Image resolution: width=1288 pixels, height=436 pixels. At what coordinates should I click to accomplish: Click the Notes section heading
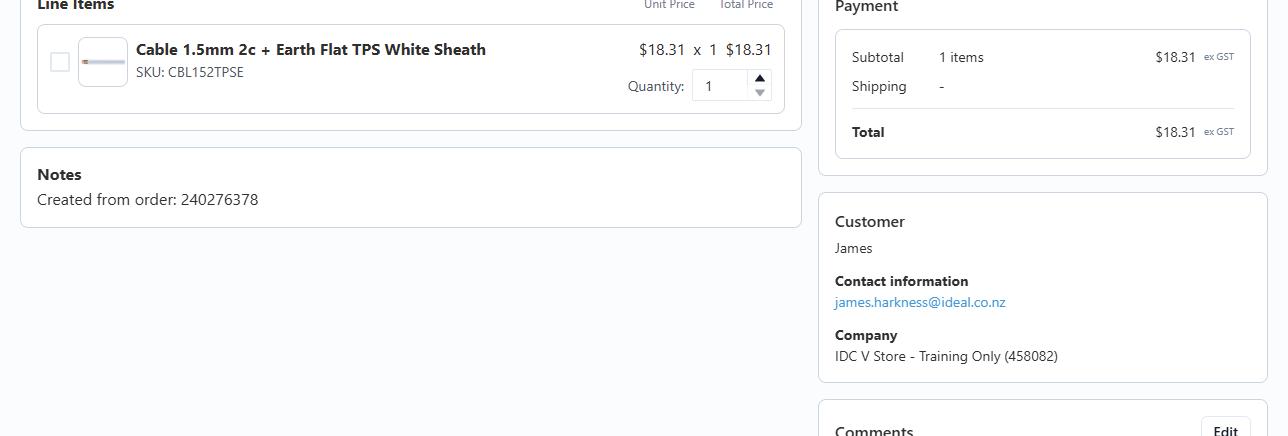pos(59,174)
